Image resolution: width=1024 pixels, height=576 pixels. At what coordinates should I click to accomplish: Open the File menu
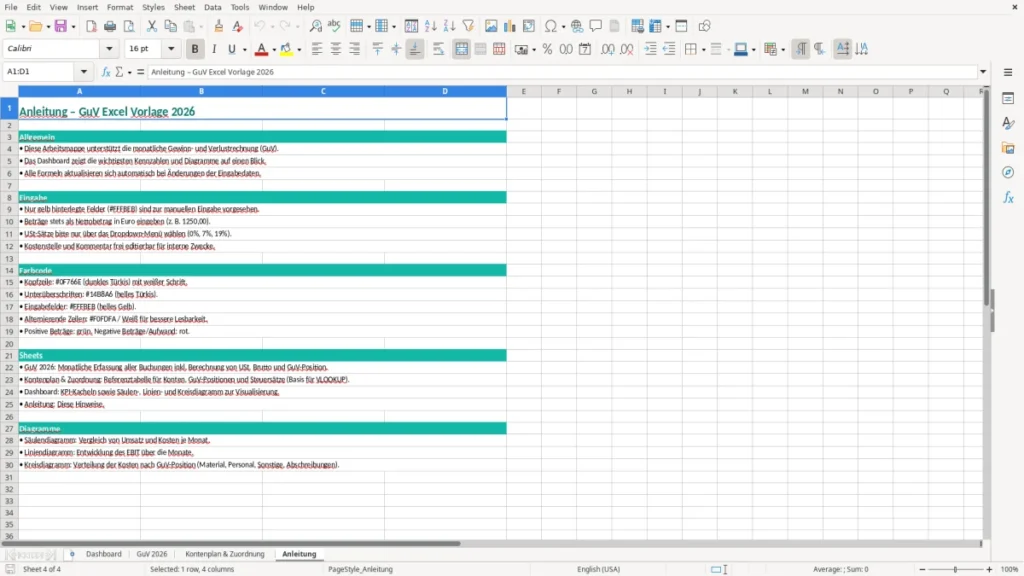[x=11, y=7]
